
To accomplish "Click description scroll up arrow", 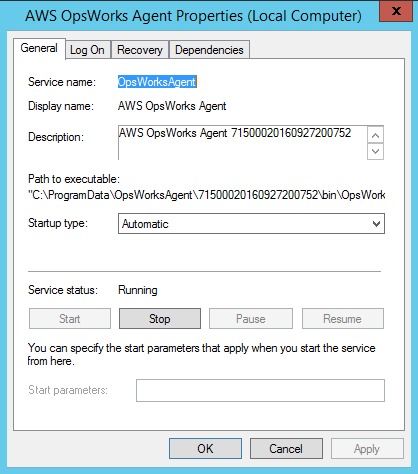I will point(375,135).
